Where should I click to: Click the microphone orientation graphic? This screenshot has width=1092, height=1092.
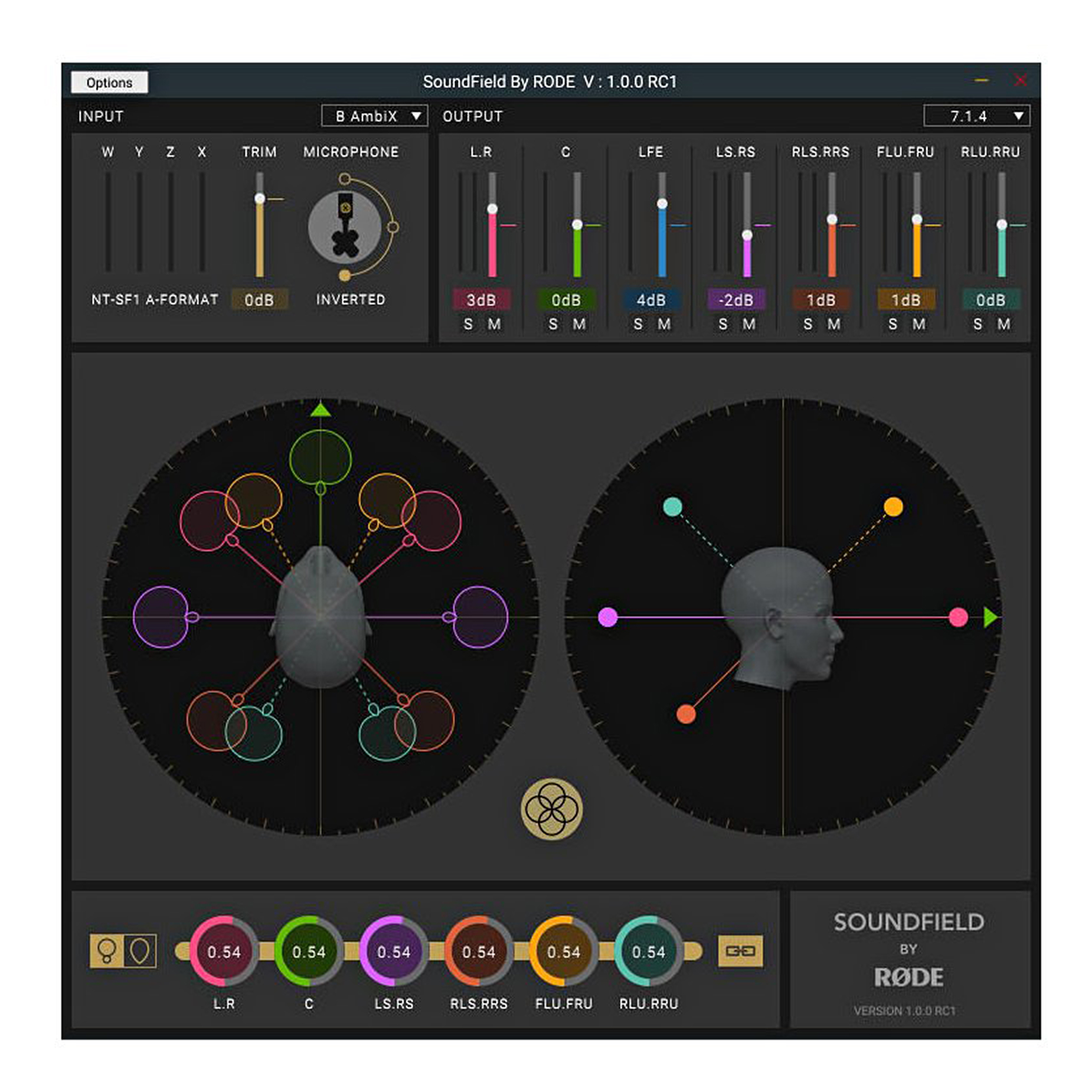[x=345, y=227]
